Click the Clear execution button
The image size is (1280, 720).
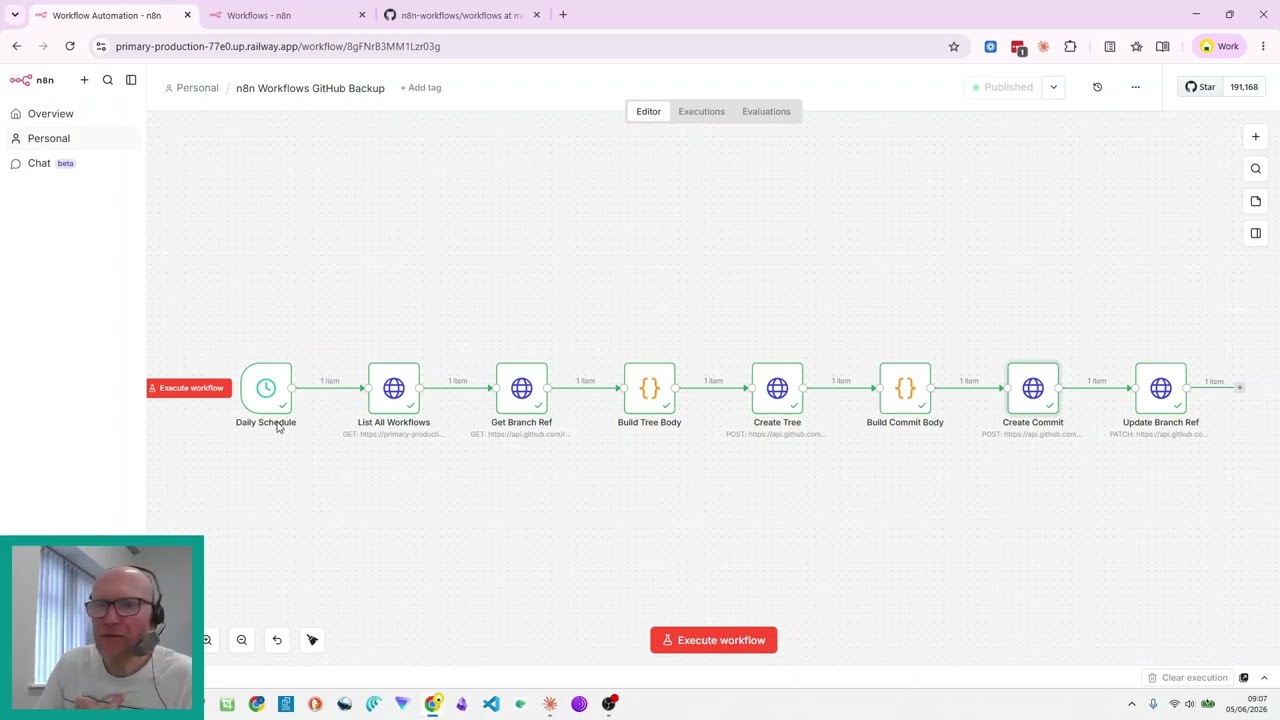[1187, 678]
